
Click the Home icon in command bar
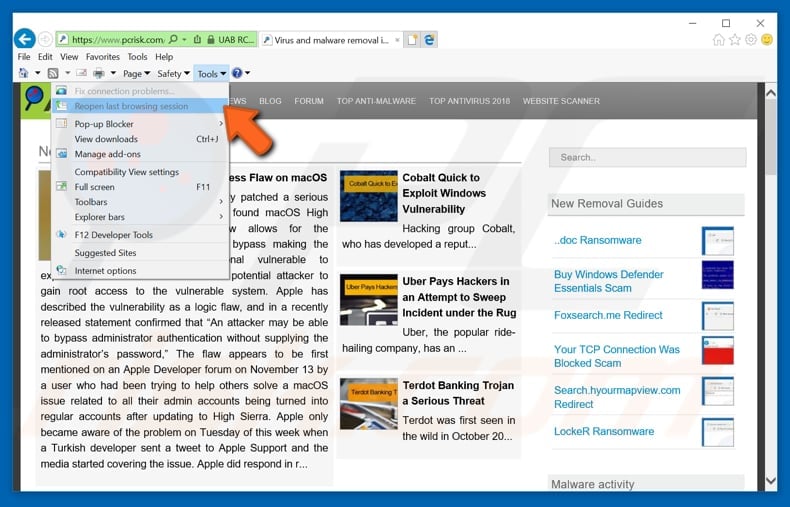[x=23, y=74]
